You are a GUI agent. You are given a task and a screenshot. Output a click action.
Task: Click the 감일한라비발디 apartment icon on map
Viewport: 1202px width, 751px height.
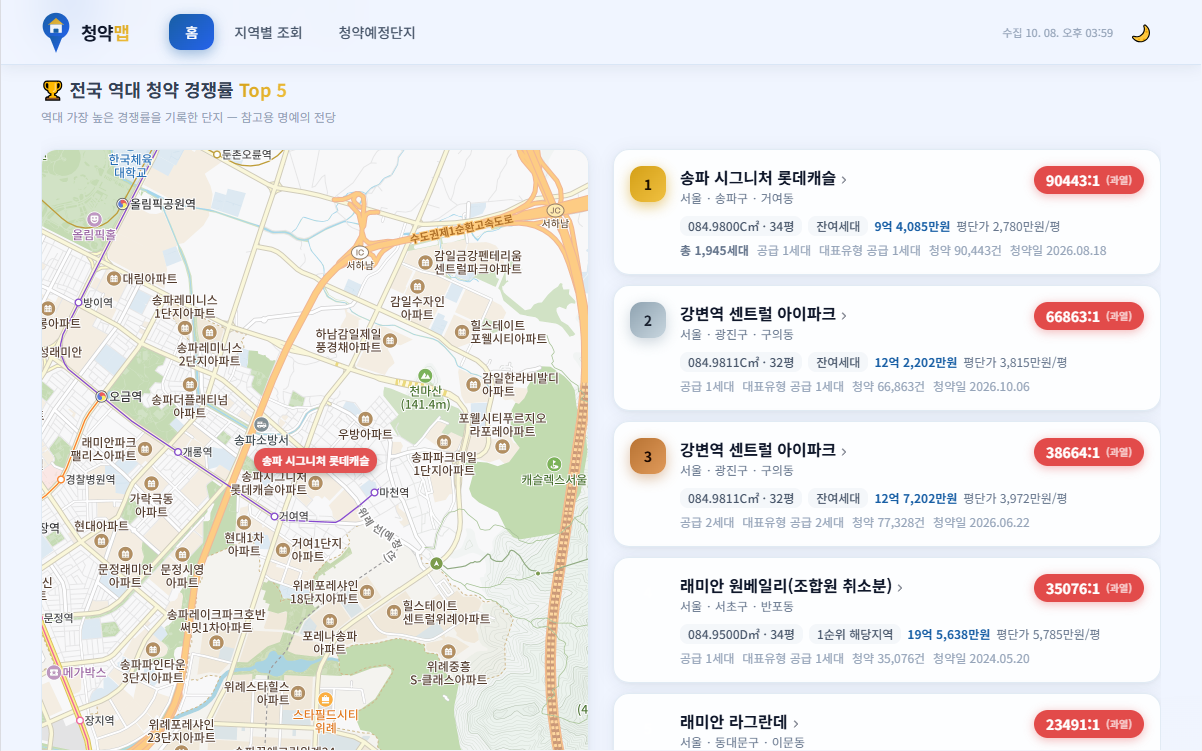(474, 383)
